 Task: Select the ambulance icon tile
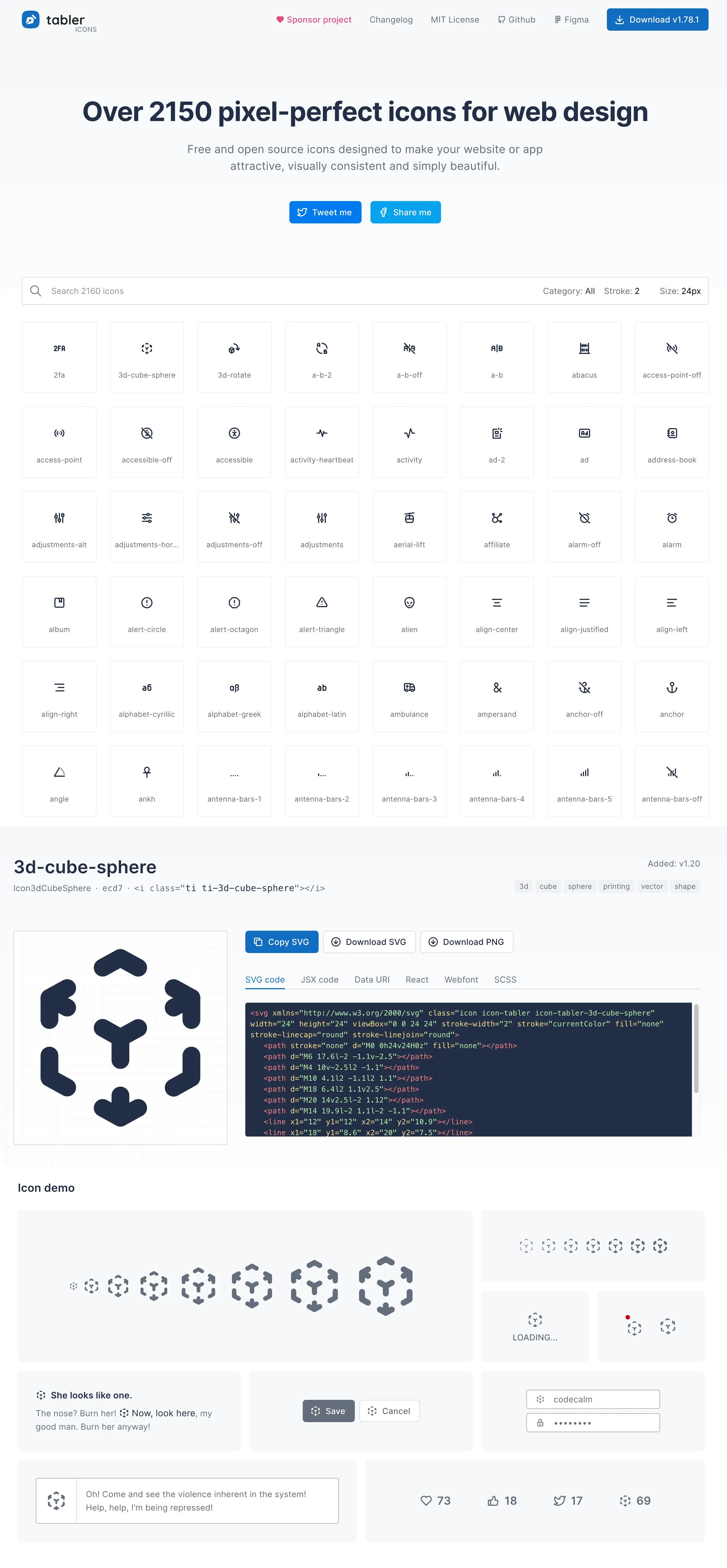[409, 696]
